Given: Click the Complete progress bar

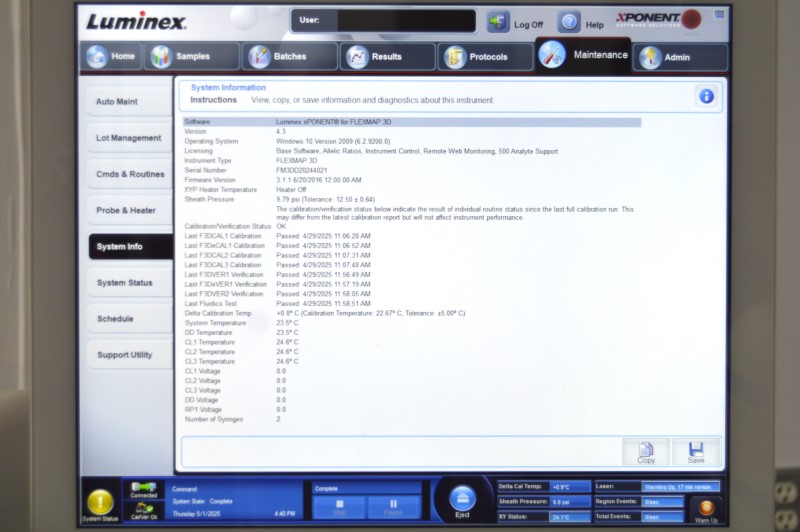Looking at the screenshot, I should point(367,488).
